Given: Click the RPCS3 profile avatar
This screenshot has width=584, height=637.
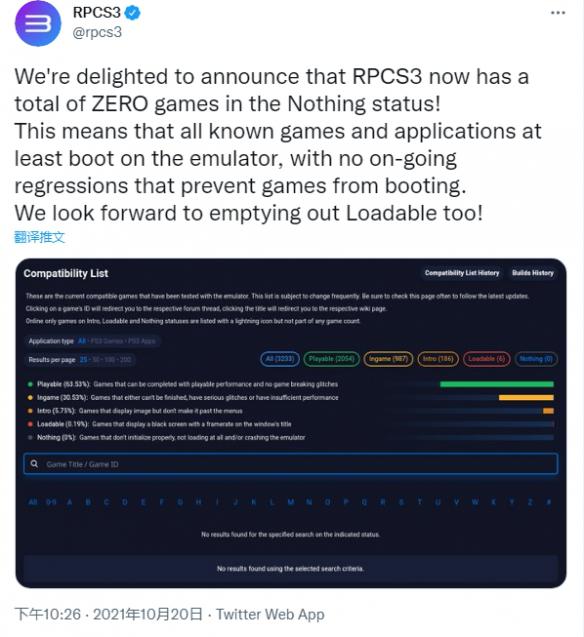Looking at the screenshot, I should point(38,23).
